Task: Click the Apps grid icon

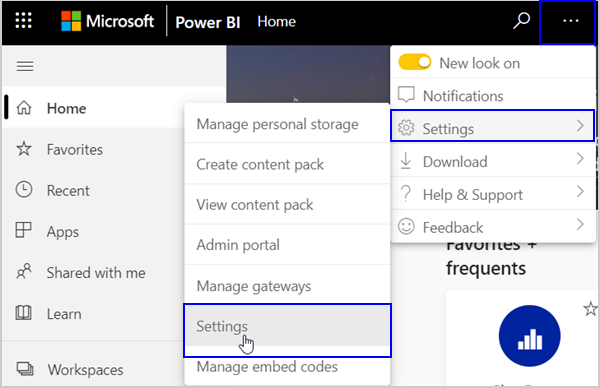Action: [23, 230]
